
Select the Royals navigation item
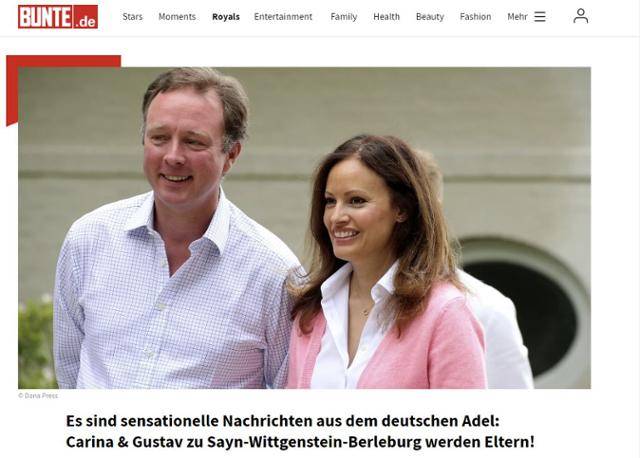pyautogui.click(x=226, y=17)
